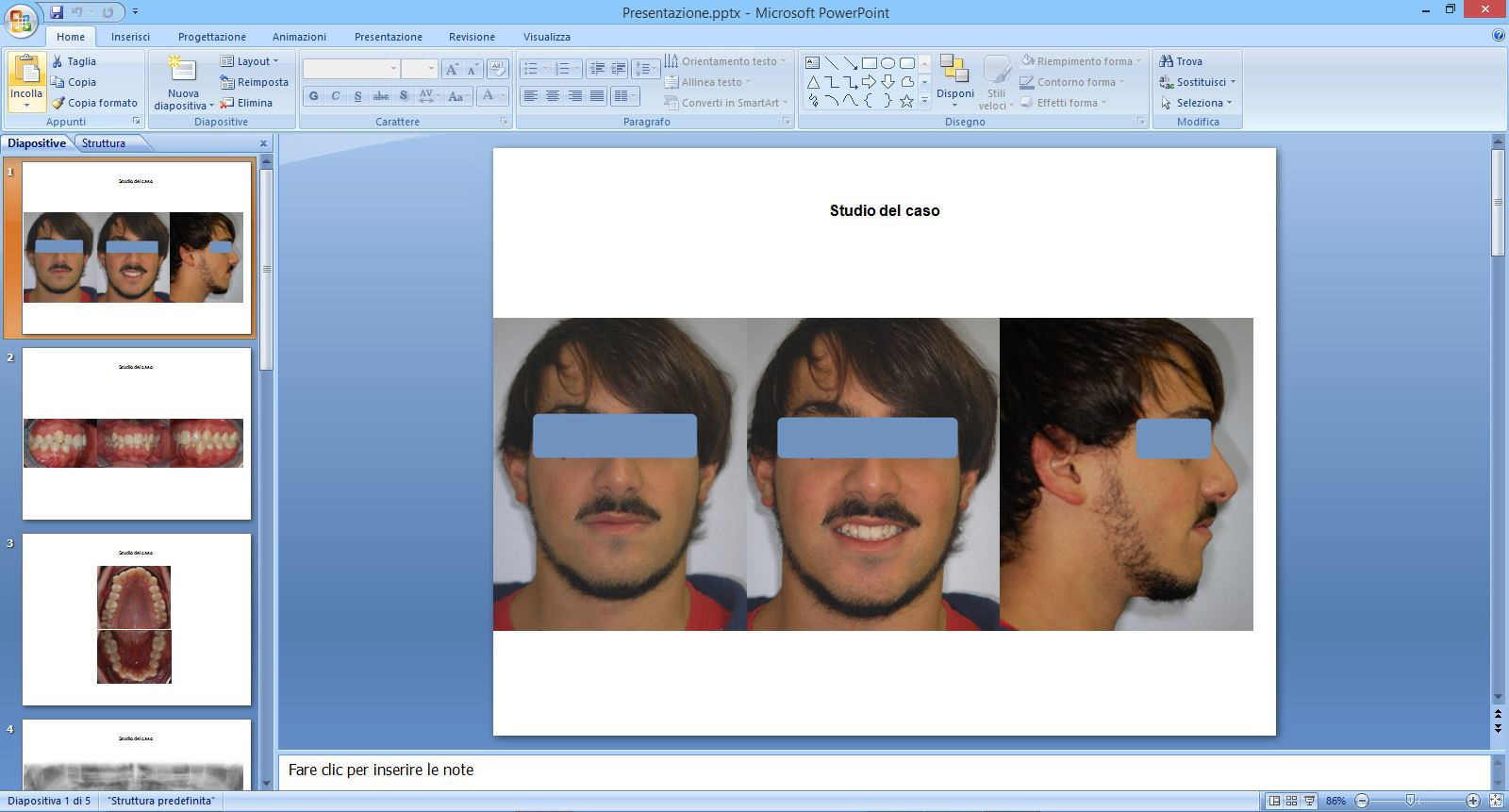Choose the rectangle shape in the gallery
1509x812 pixels.
870,63
